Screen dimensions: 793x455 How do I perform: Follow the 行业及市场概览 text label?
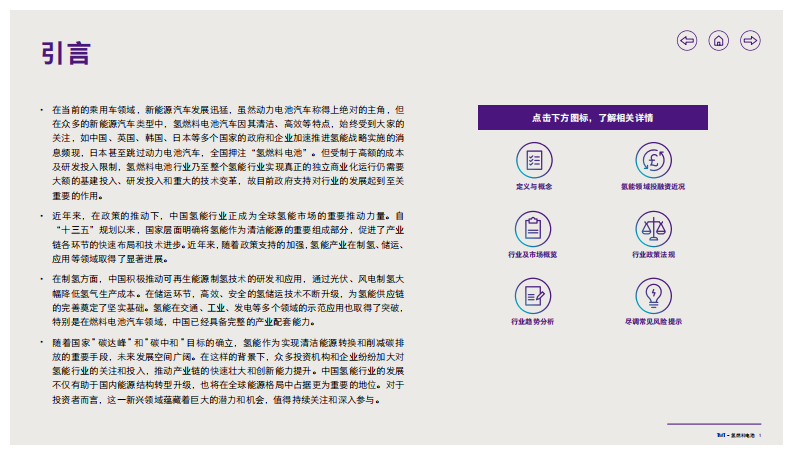click(x=533, y=255)
